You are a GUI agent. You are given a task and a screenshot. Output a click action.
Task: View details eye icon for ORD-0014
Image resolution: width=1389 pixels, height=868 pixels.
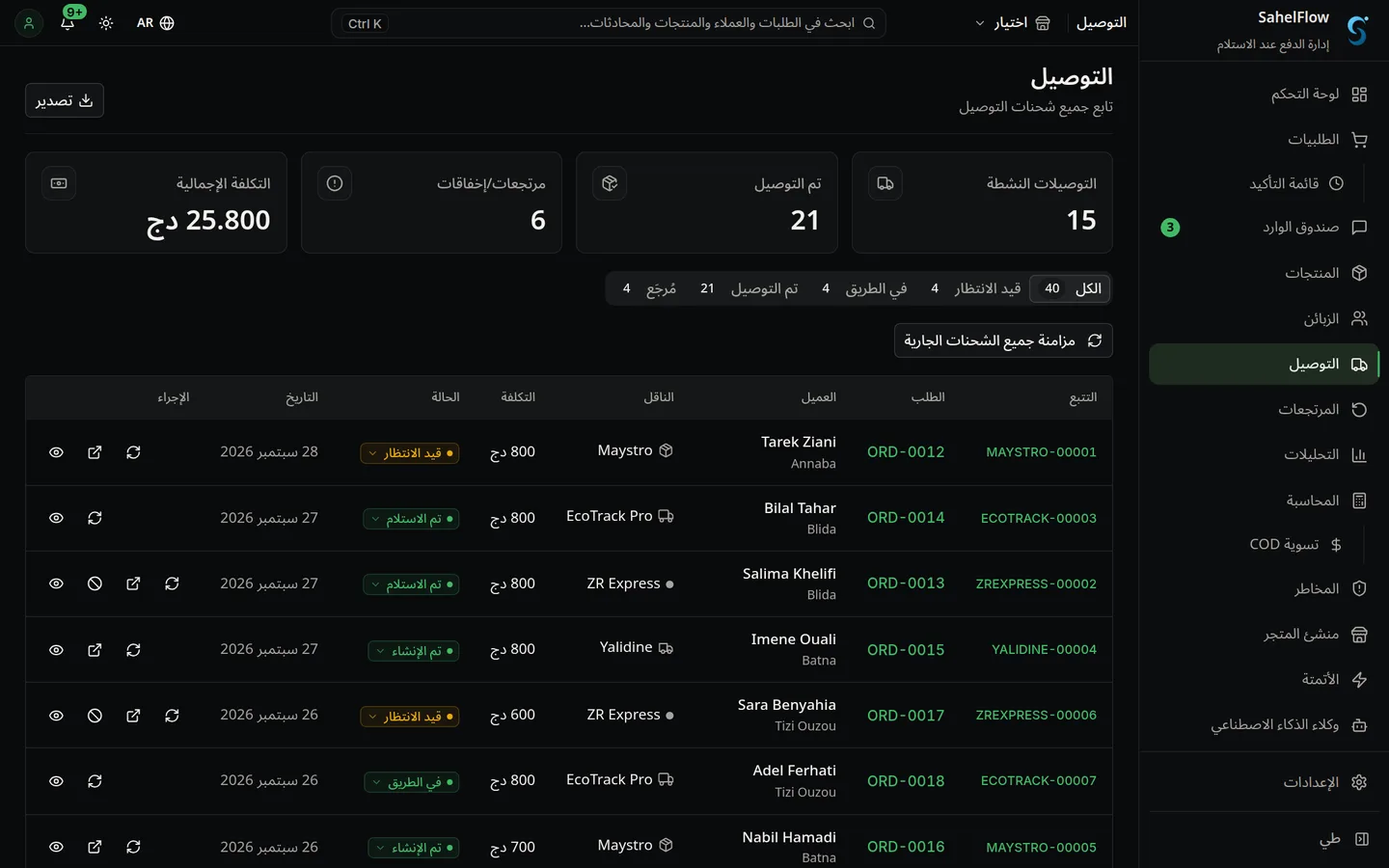[x=56, y=518]
